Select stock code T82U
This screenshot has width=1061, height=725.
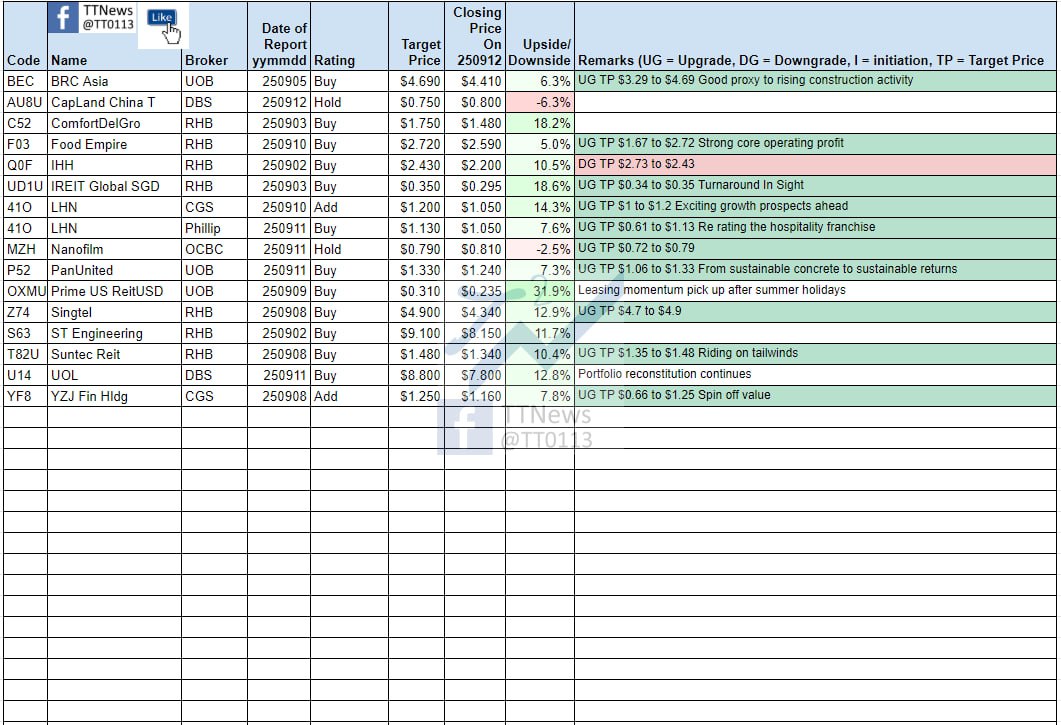[24, 354]
